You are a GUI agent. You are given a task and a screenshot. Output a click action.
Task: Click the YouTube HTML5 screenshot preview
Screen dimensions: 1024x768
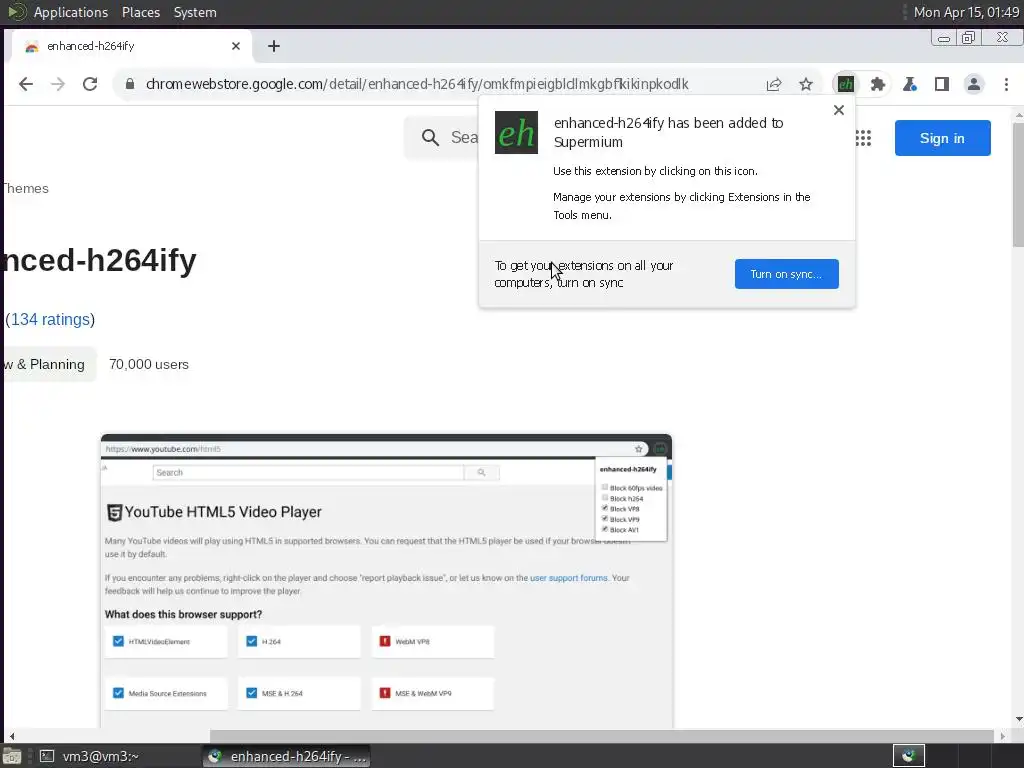(386, 581)
